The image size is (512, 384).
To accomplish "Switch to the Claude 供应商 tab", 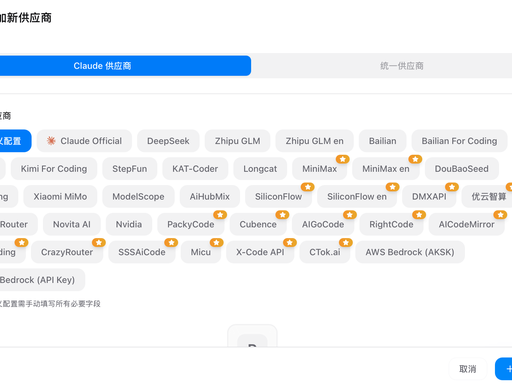I will click(x=125, y=66).
